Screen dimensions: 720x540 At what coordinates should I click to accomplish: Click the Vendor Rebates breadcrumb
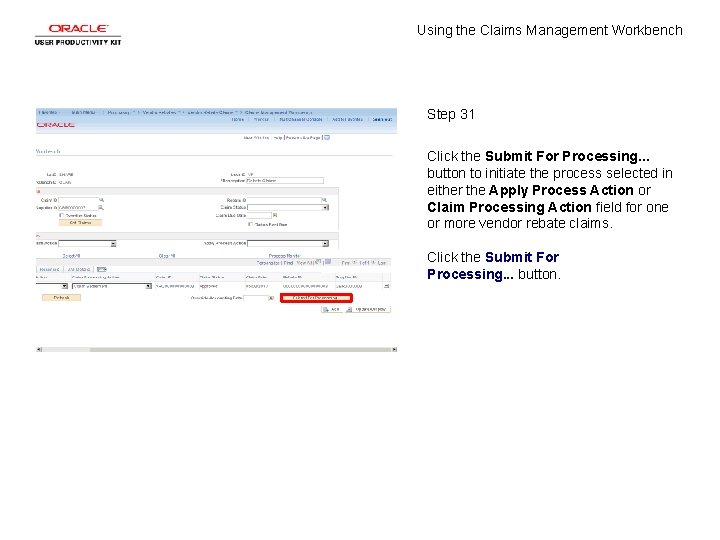(159, 112)
